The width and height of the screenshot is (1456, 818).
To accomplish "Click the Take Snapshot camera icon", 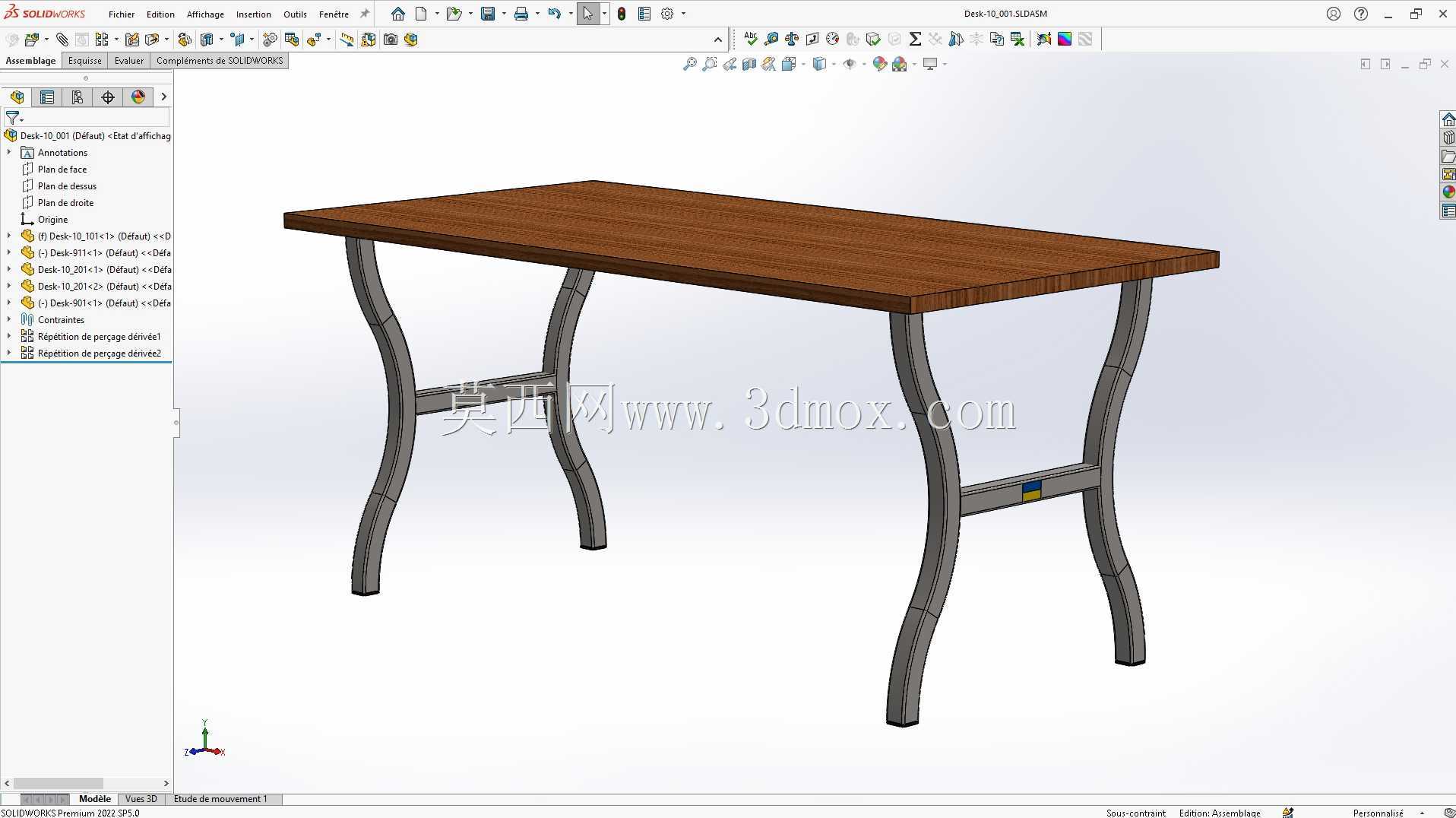I will [391, 40].
